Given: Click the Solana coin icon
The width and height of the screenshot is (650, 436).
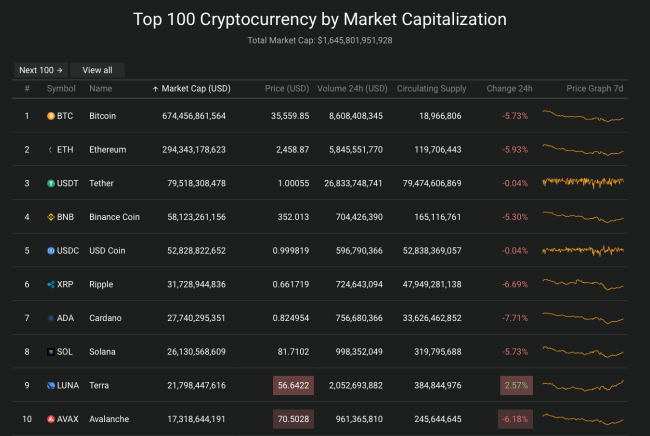Looking at the screenshot, I should coord(51,351).
